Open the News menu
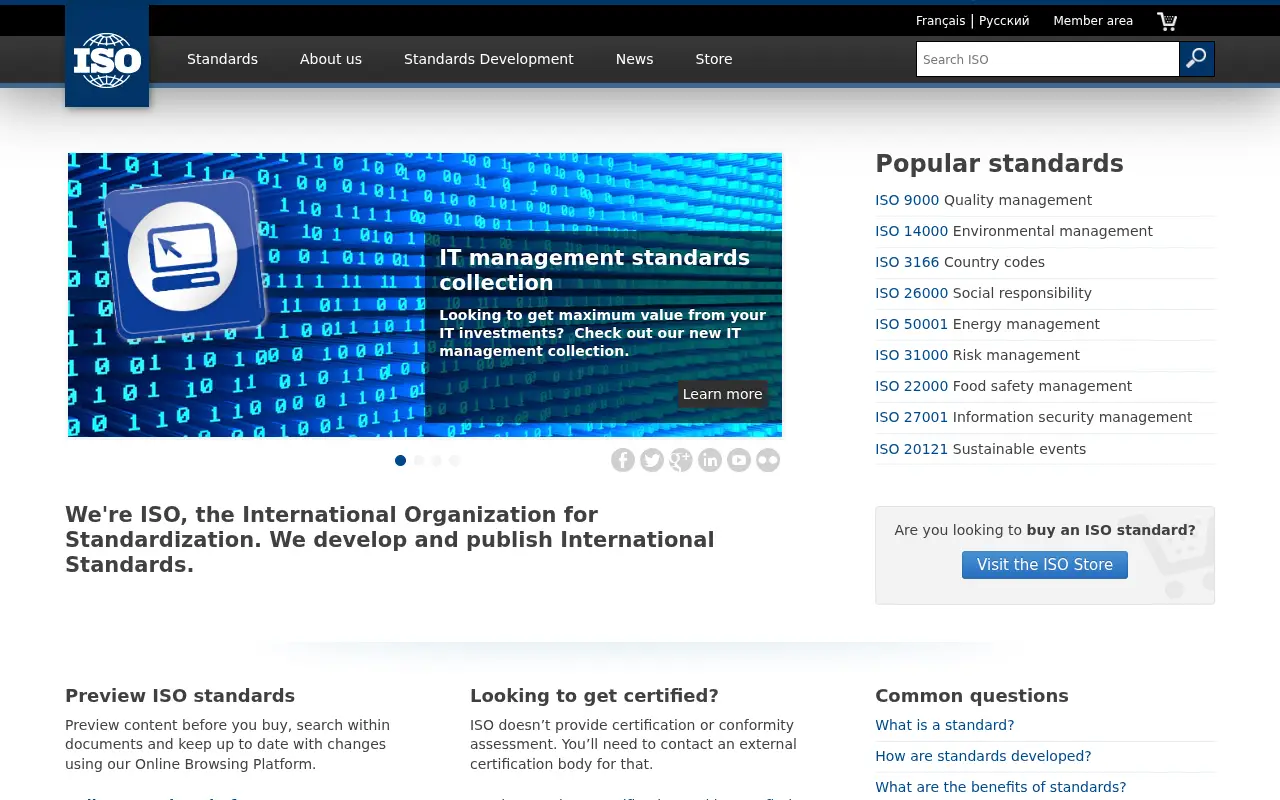Viewport: 1280px width, 800px height. pos(634,59)
